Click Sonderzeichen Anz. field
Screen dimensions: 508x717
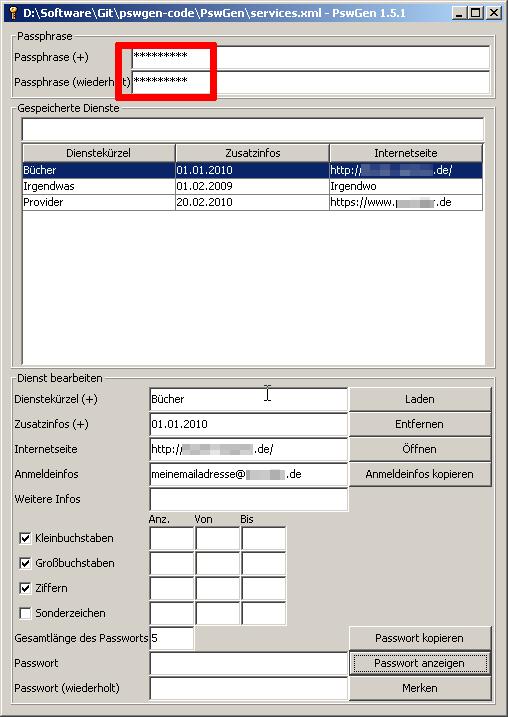coord(172,613)
